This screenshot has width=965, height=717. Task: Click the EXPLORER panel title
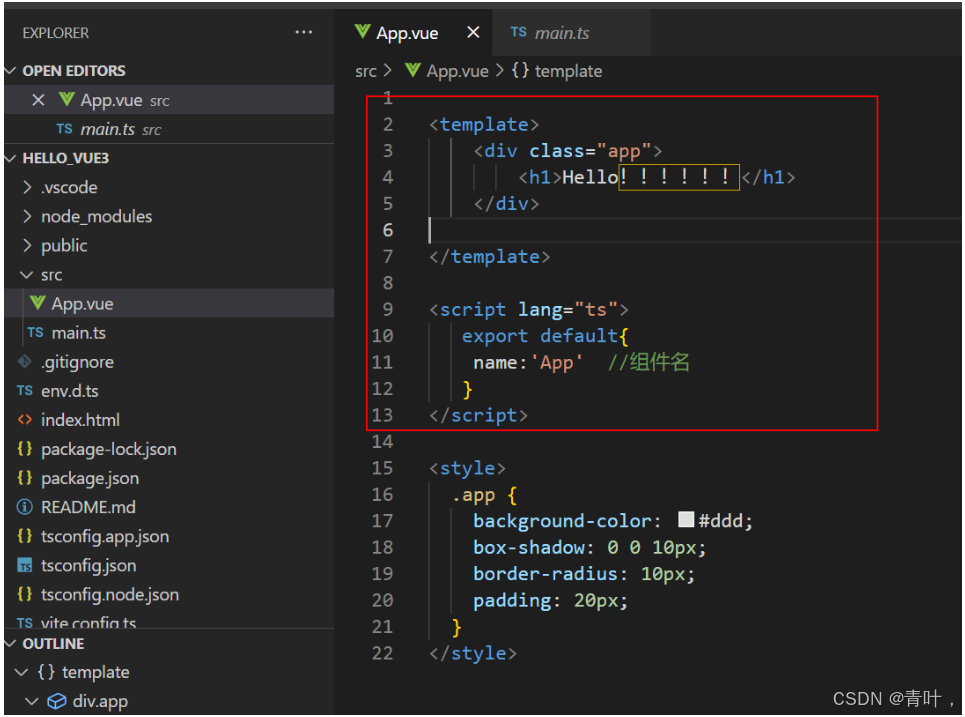[55, 33]
